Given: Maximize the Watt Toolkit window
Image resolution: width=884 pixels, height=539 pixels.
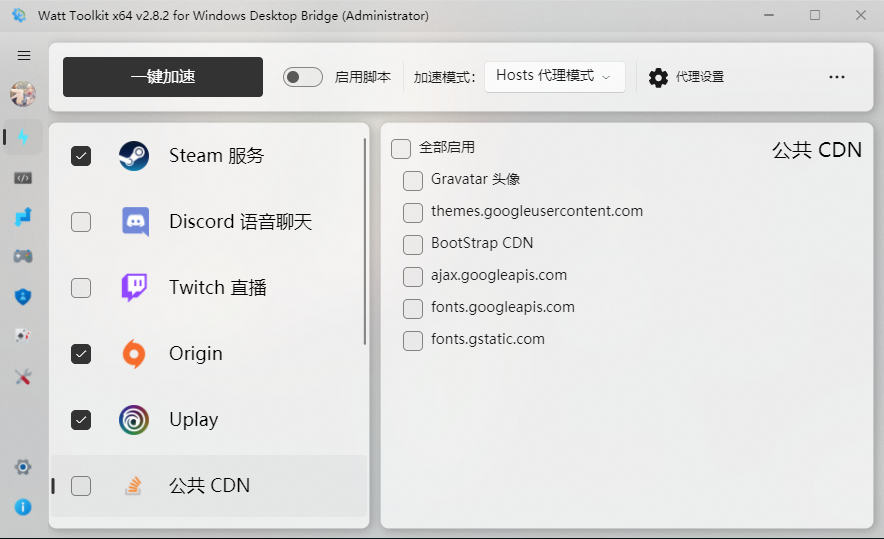Looking at the screenshot, I should tap(815, 15).
